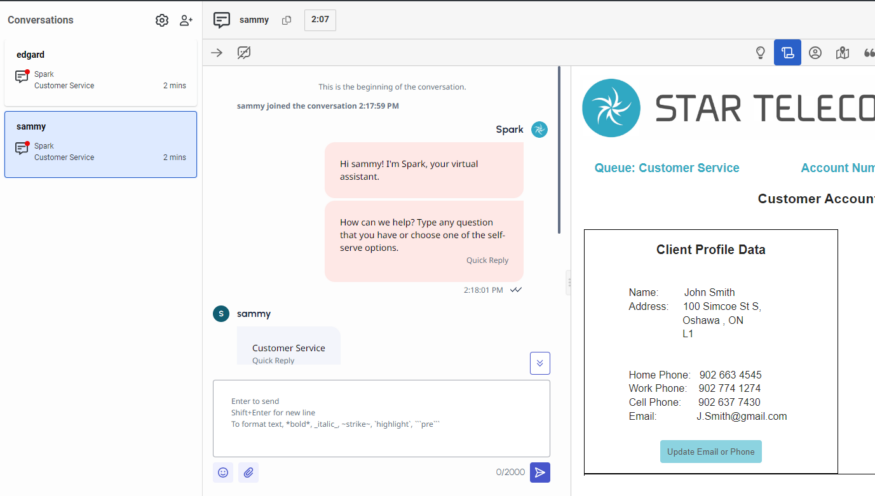Open conversation settings gear icon
Image resolution: width=875 pixels, height=496 pixels.
click(x=162, y=20)
